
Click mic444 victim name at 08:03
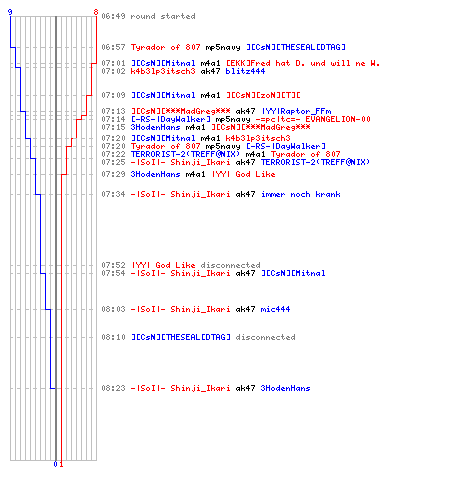click(x=275, y=309)
